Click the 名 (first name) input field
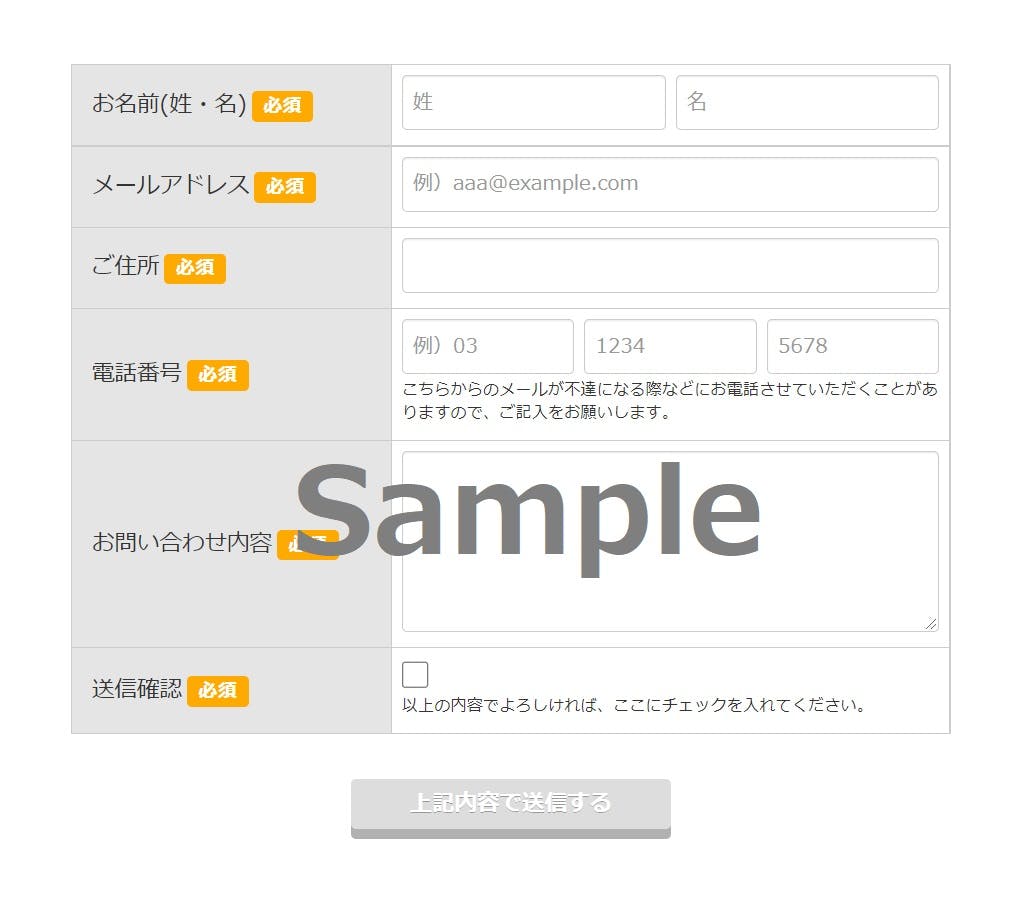 [x=807, y=102]
